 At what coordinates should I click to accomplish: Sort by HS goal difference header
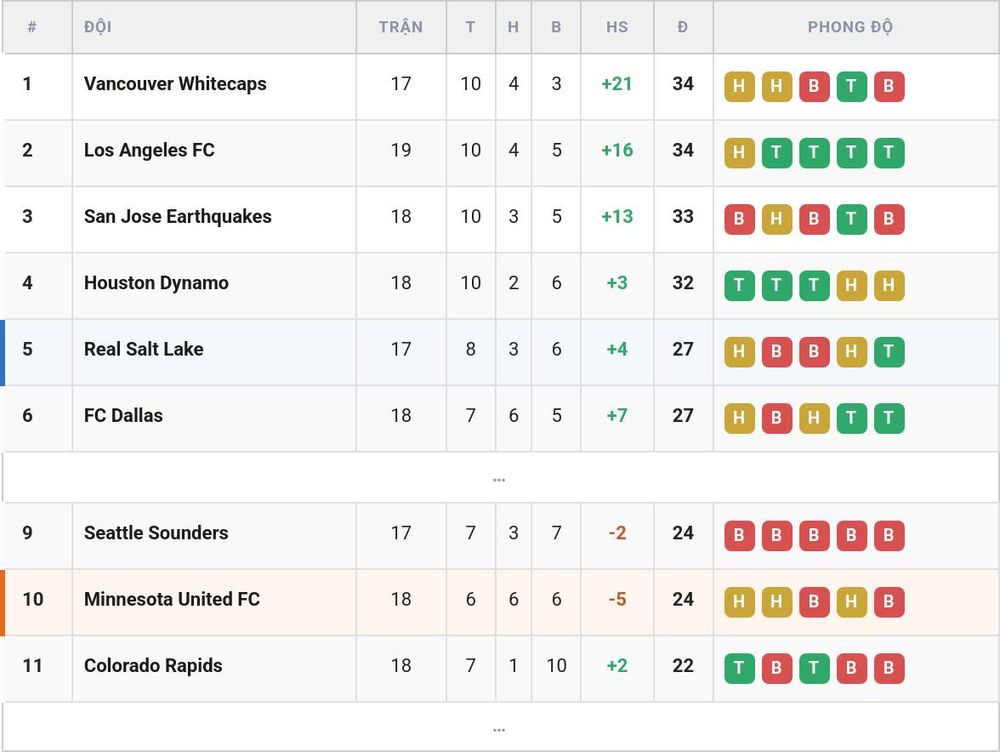617,27
